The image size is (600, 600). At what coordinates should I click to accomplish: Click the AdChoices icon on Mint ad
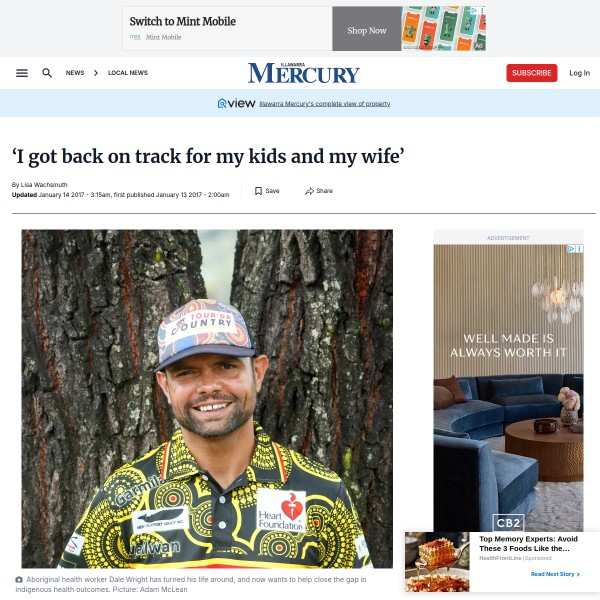474,10
